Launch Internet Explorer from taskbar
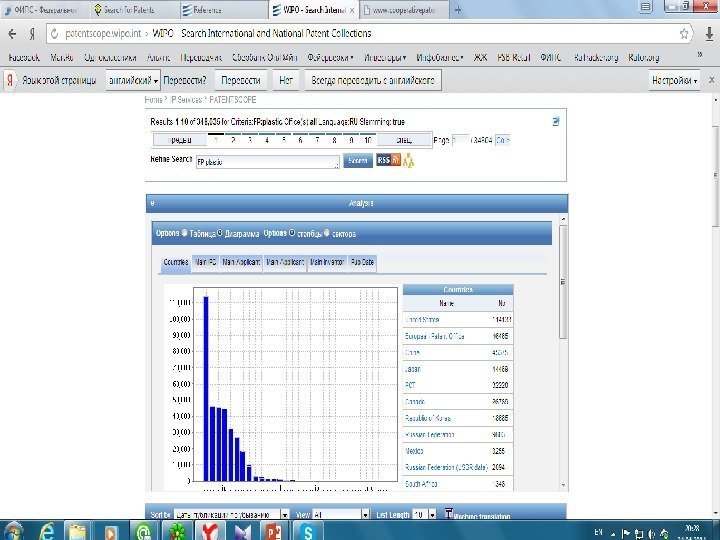720x540 pixels. click(46, 531)
